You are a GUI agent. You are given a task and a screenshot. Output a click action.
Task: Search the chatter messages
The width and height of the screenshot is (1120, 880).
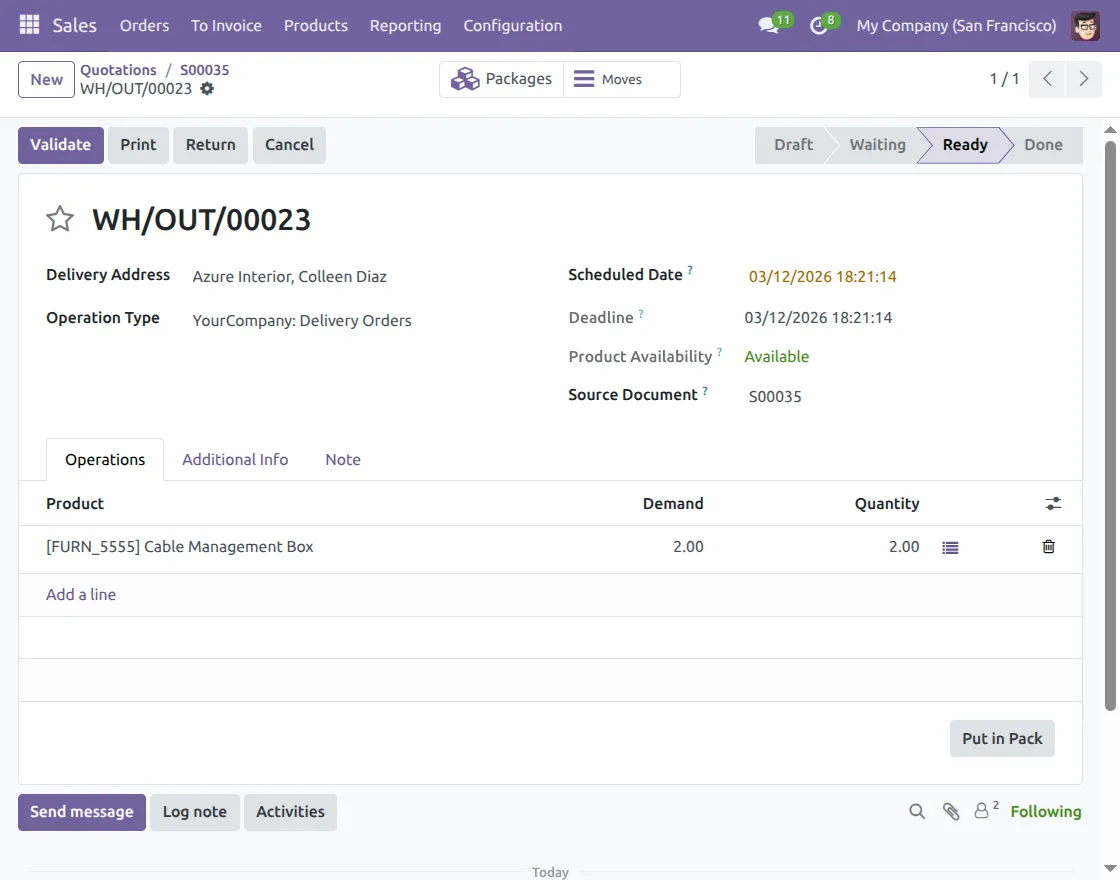coord(916,811)
